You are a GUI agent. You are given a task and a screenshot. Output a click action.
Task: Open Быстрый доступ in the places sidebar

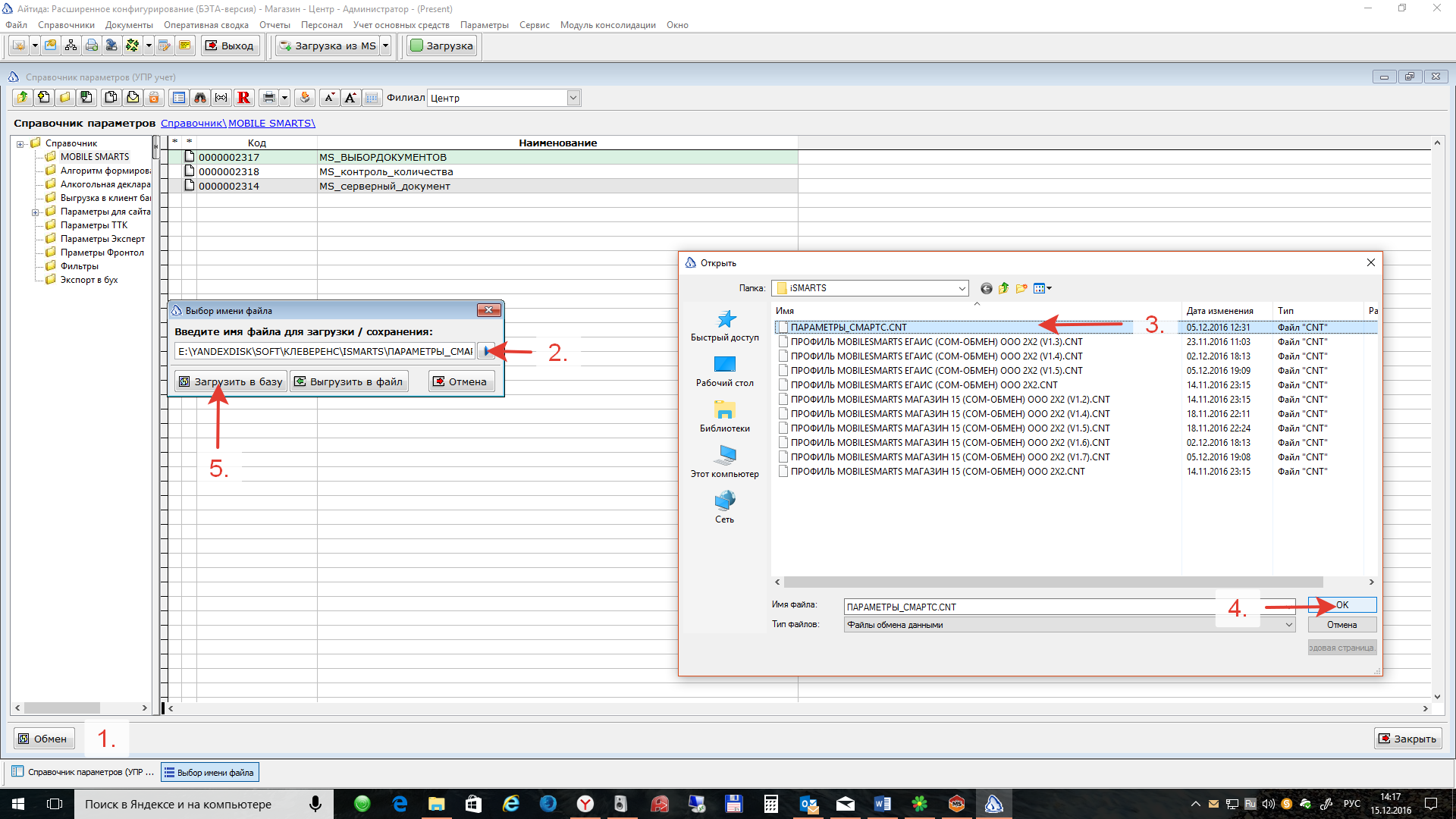(x=725, y=326)
